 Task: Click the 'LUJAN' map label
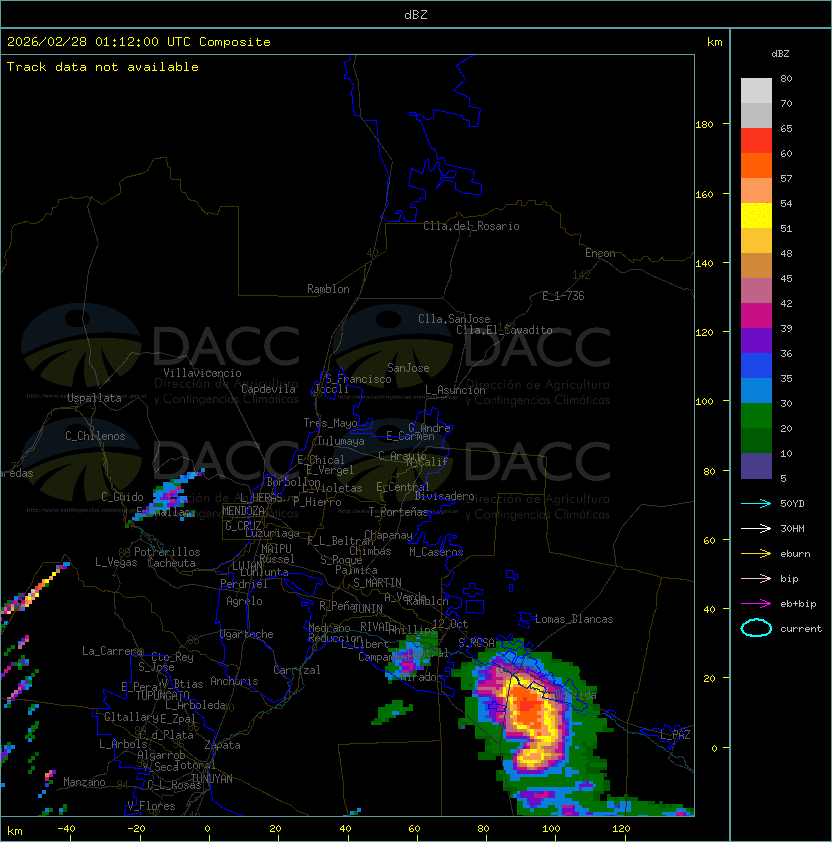pyautogui.click(x=247, y=566)
